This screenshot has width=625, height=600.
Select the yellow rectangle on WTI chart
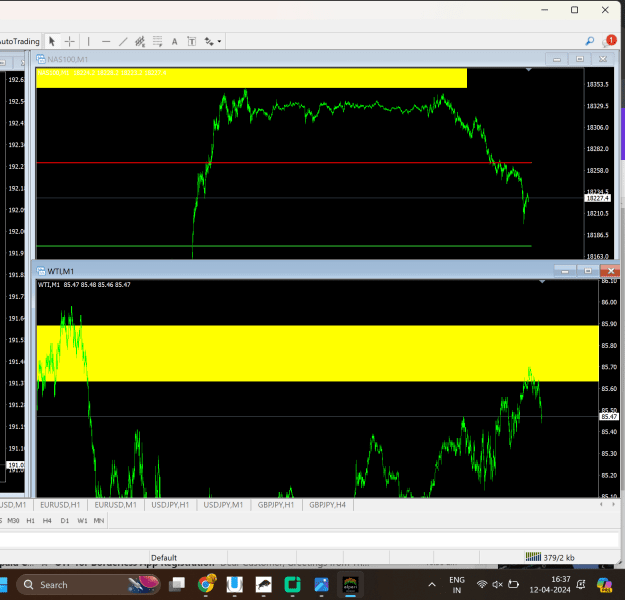coord(318,353)
